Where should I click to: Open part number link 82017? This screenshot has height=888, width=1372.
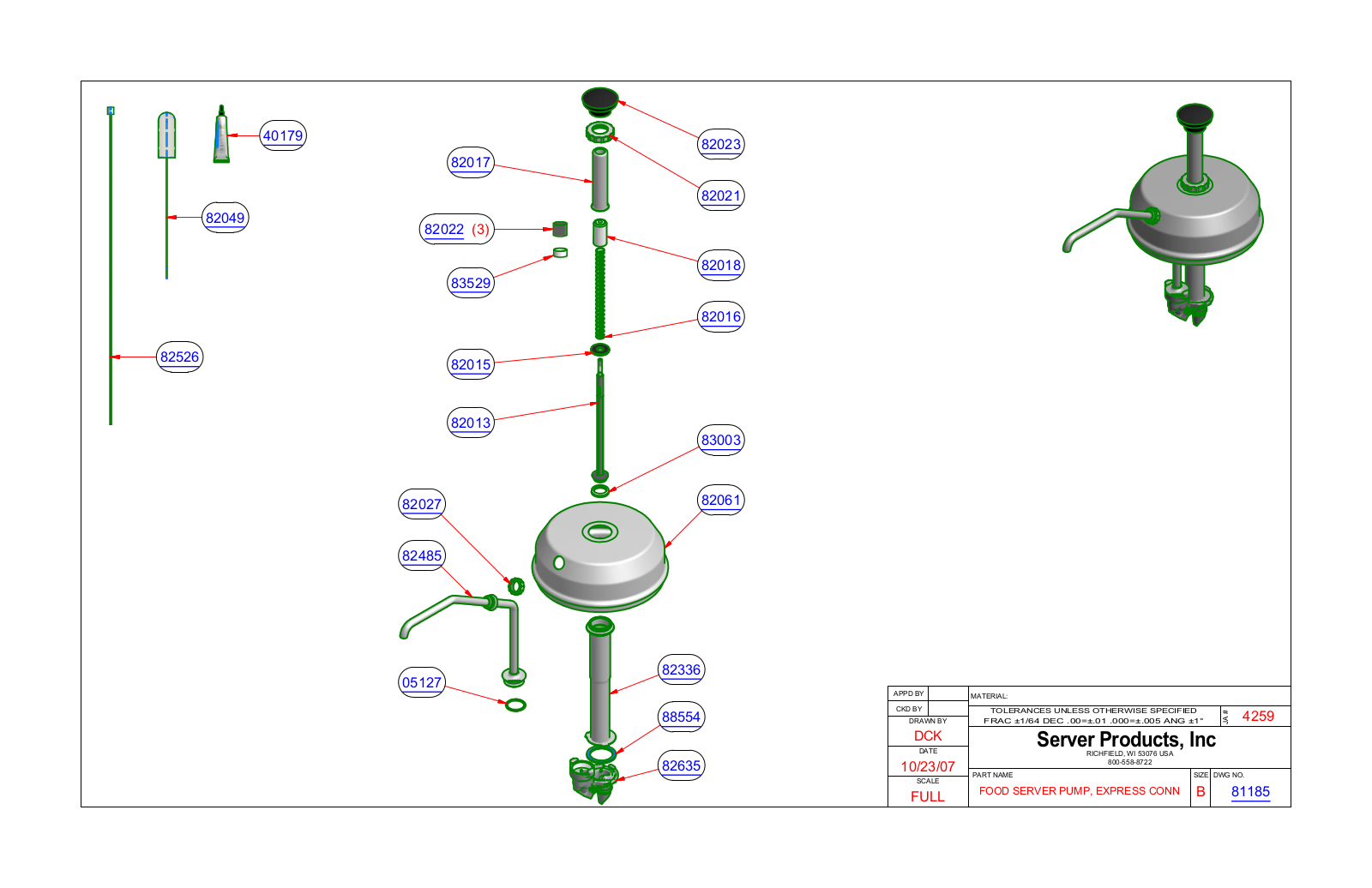click(x=471, y=162)
